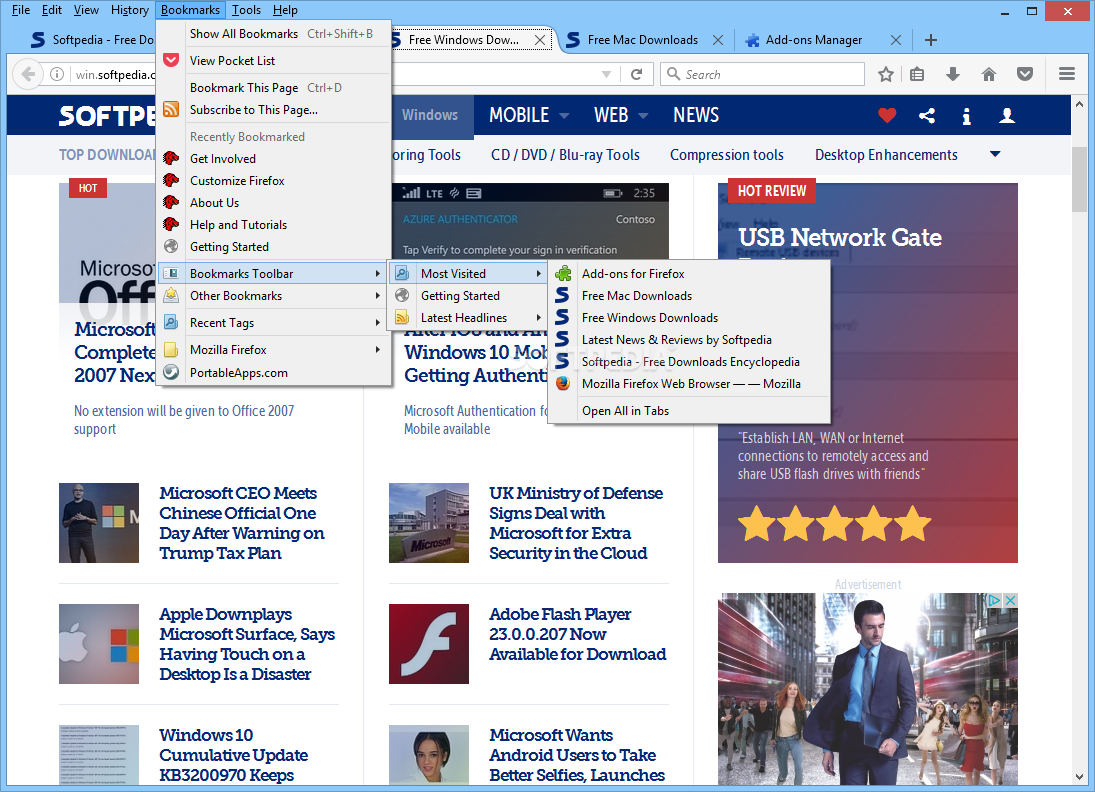Click the back arrow button

coord(28,74)
